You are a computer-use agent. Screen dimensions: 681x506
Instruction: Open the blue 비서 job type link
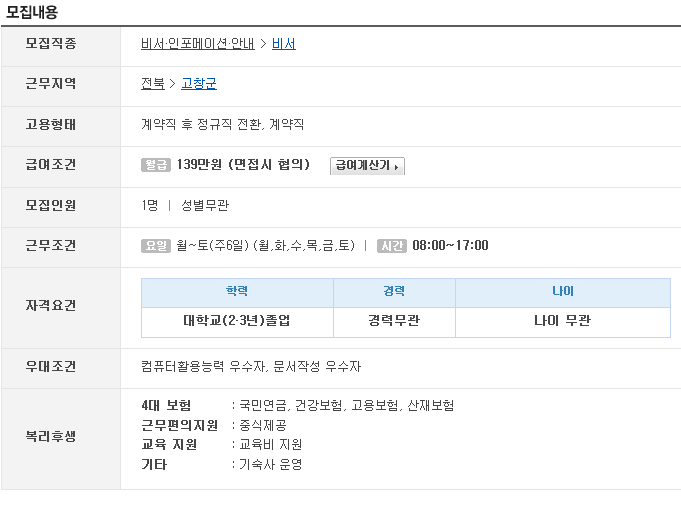284,43
